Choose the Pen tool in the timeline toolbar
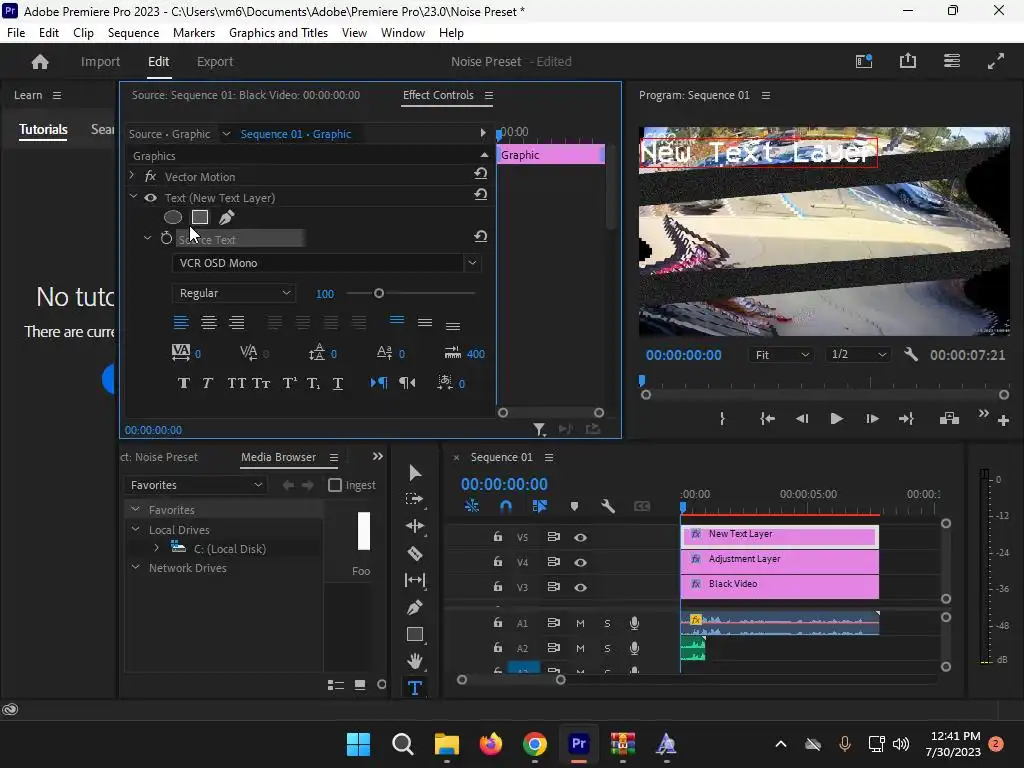 point(415,607)
